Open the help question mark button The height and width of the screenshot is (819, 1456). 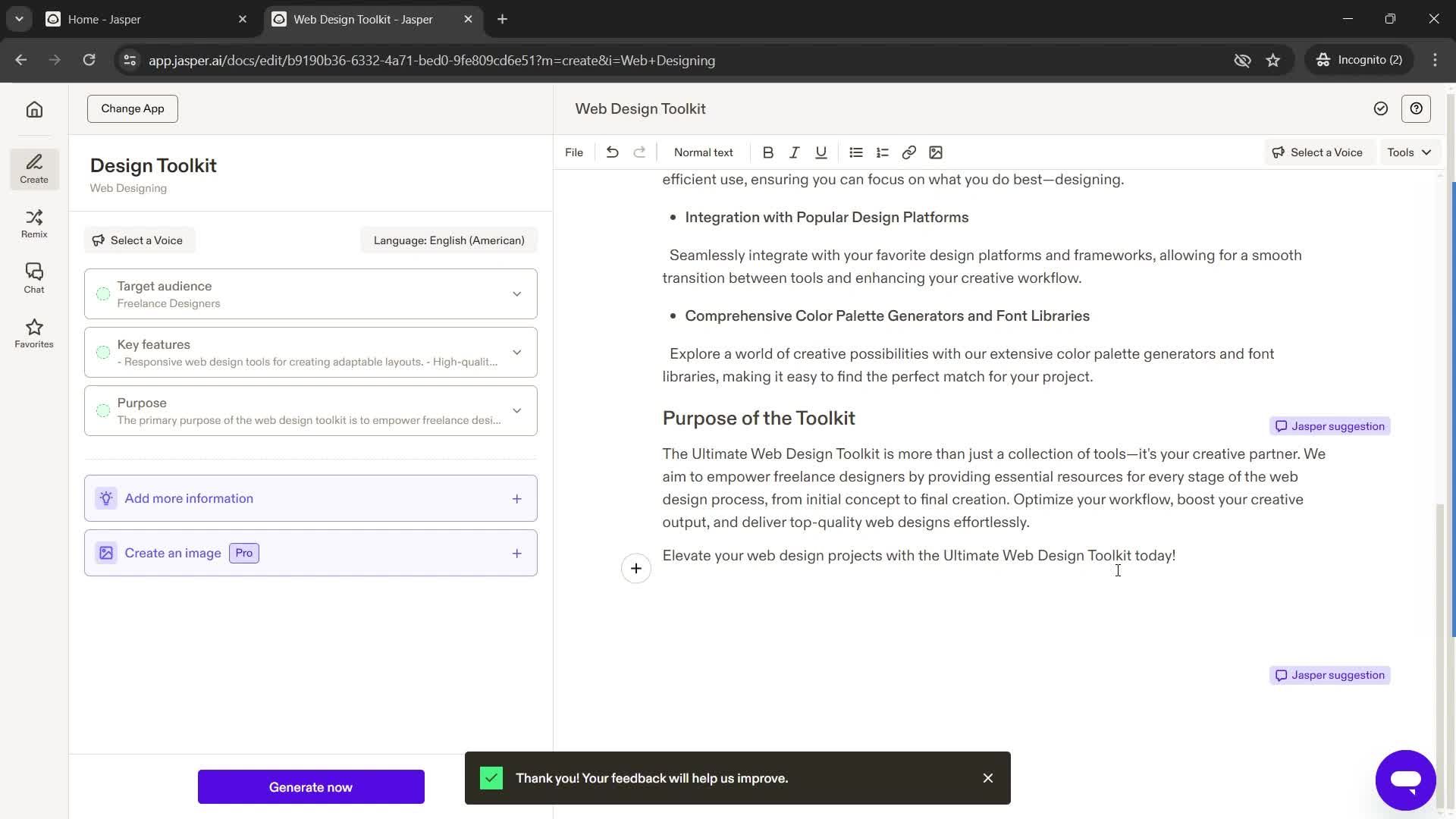(x=1417, y=108)
